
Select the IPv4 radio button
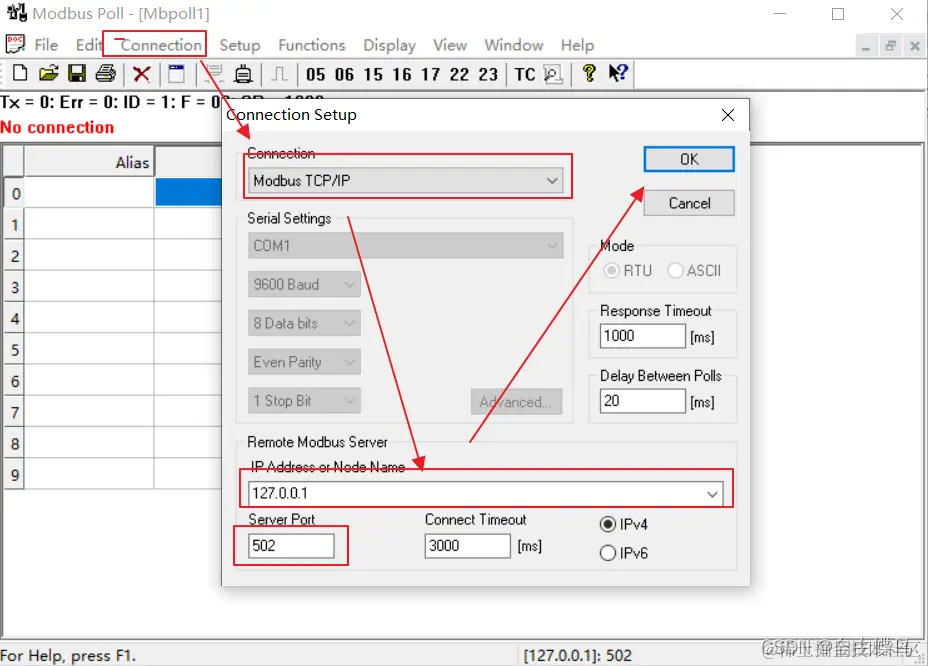(608, 525)
